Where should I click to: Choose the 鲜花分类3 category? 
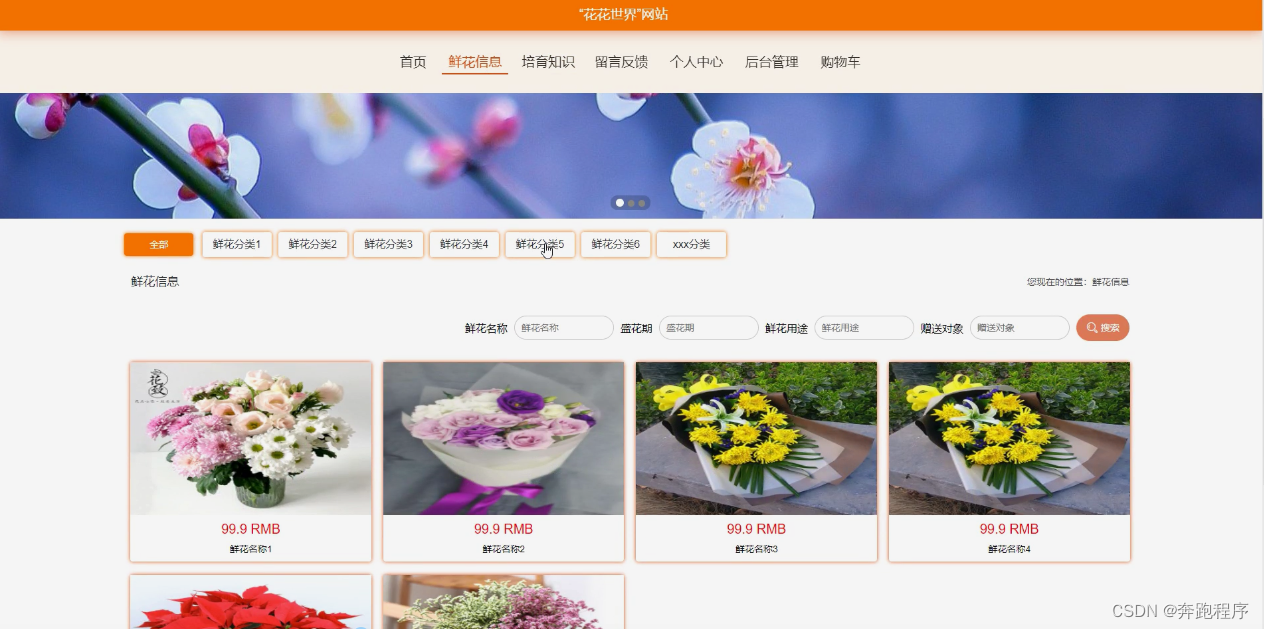388,245
